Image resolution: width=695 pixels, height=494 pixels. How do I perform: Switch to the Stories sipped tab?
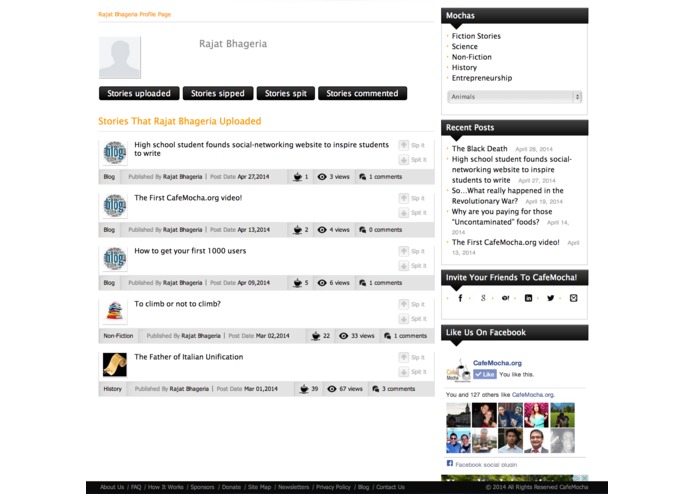[218, 93]
